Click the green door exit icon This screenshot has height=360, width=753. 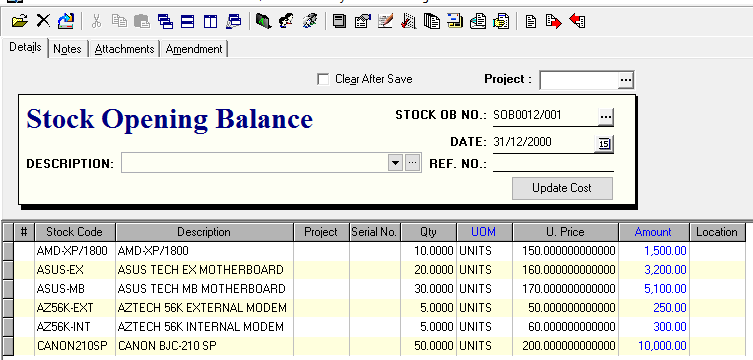tap(264, 21)
